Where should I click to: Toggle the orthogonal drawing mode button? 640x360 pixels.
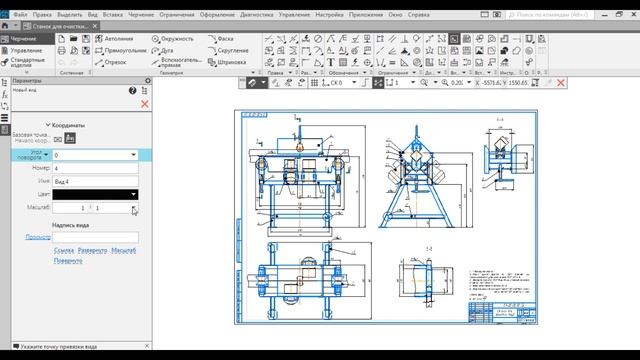click(x=365, y=83)
